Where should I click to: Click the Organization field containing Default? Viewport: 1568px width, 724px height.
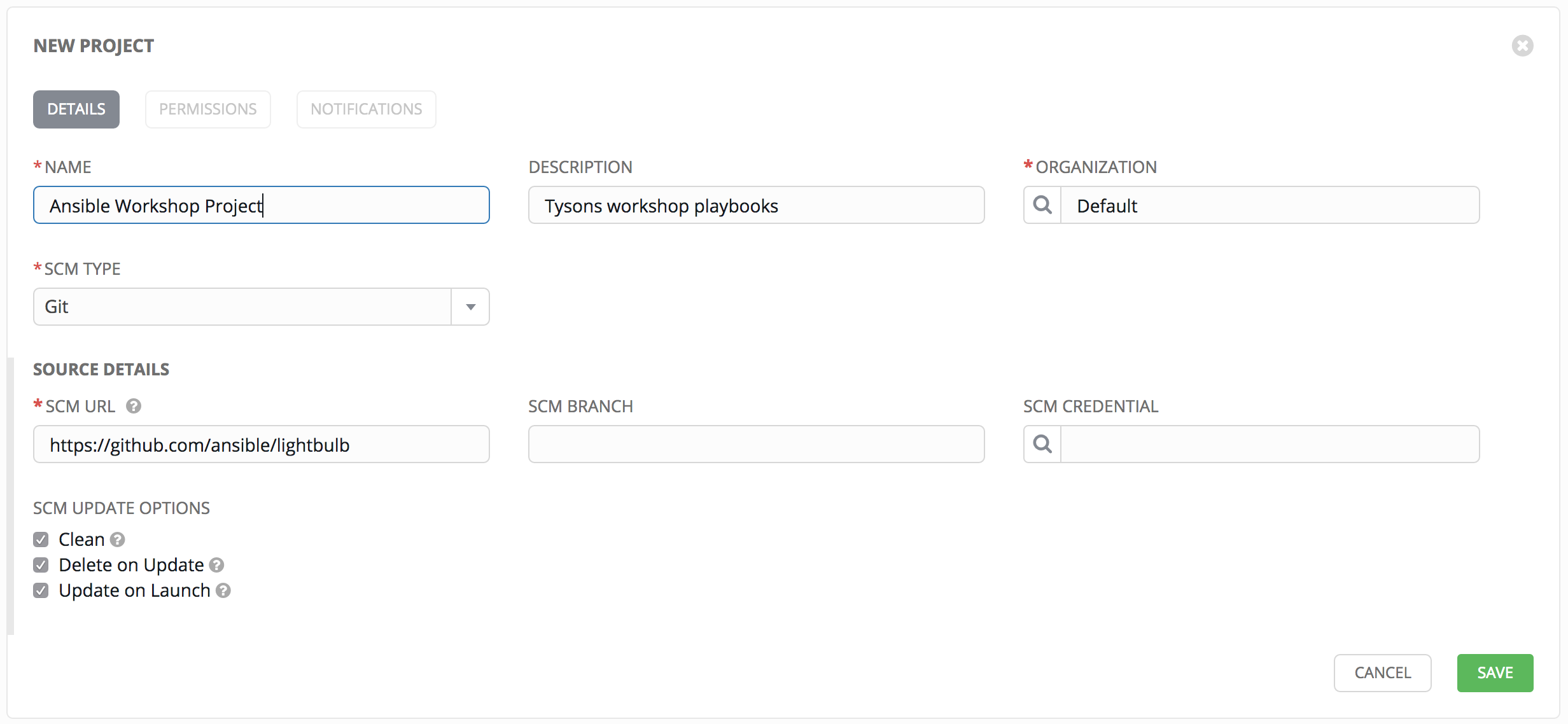pos(1270,205)
